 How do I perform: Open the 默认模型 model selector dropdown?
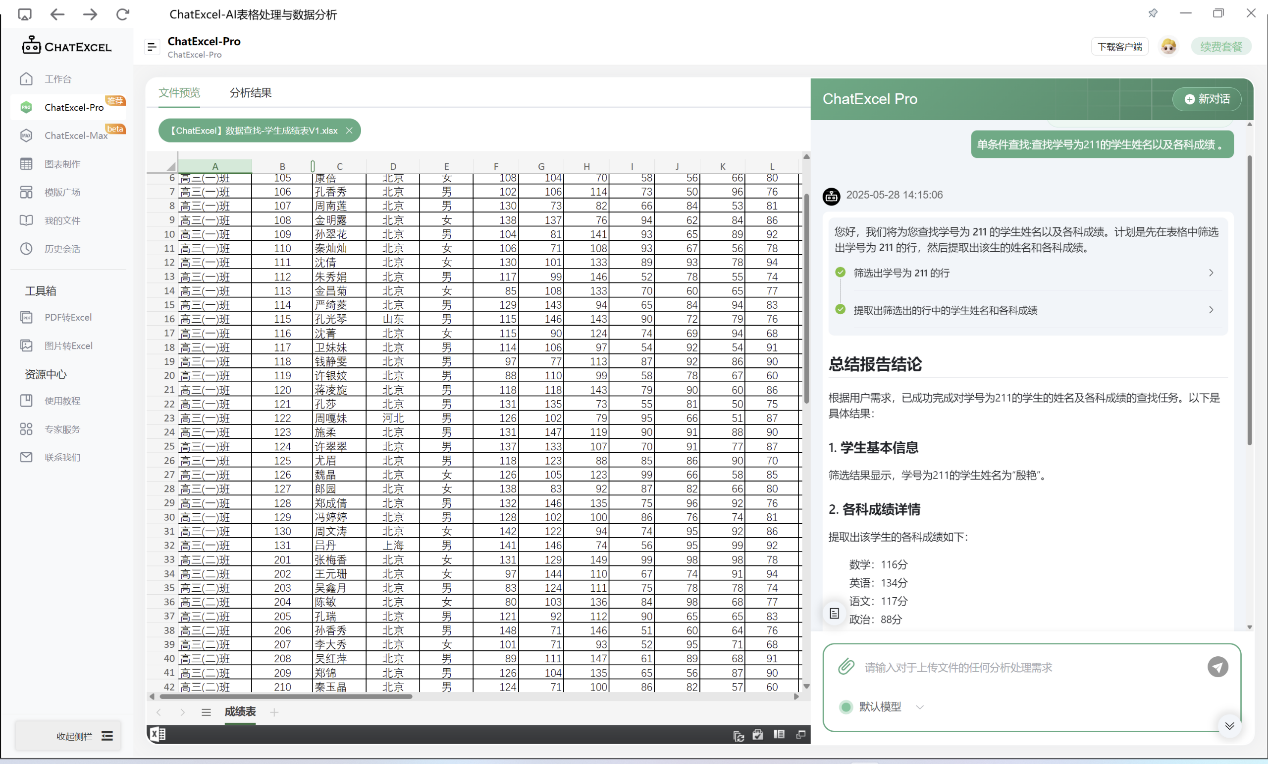tap(886, 705)
